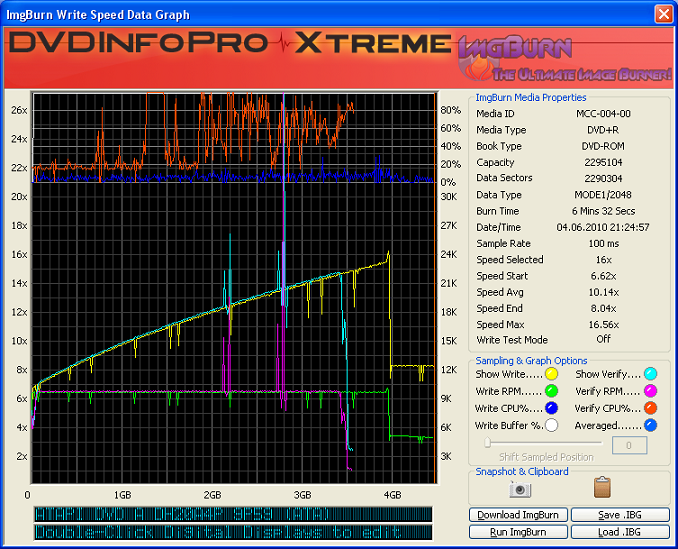678x549 pixels.
Task: Click the Data Sectors value 2290304
Action: (603, 178)
